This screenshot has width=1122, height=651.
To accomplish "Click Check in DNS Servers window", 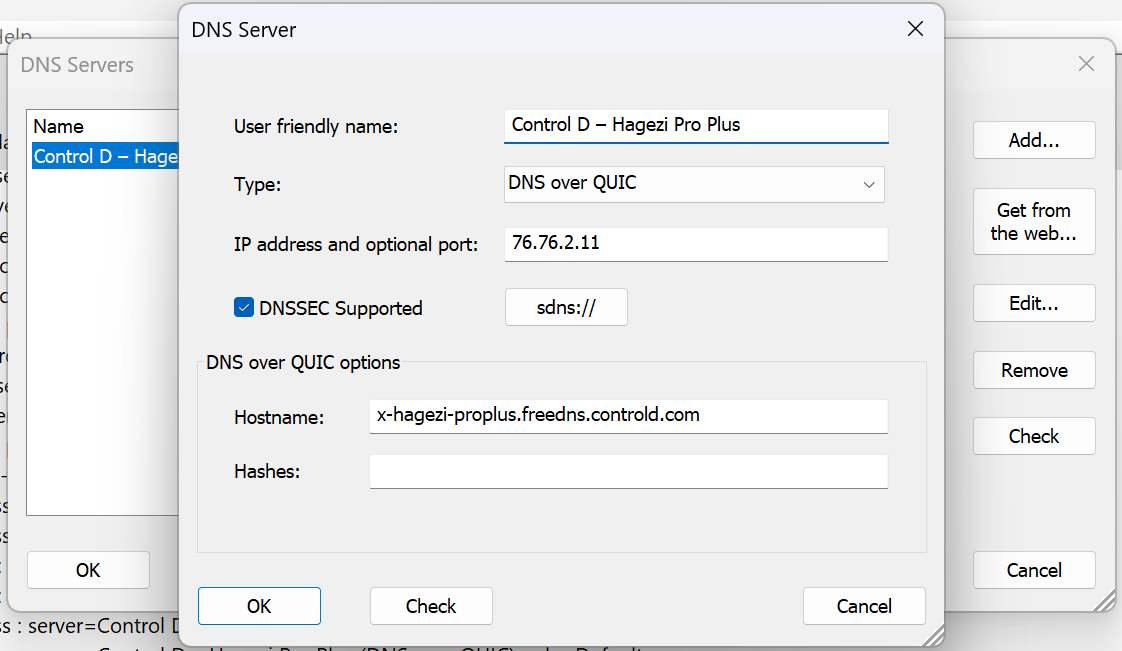I will pos(1033,436).
